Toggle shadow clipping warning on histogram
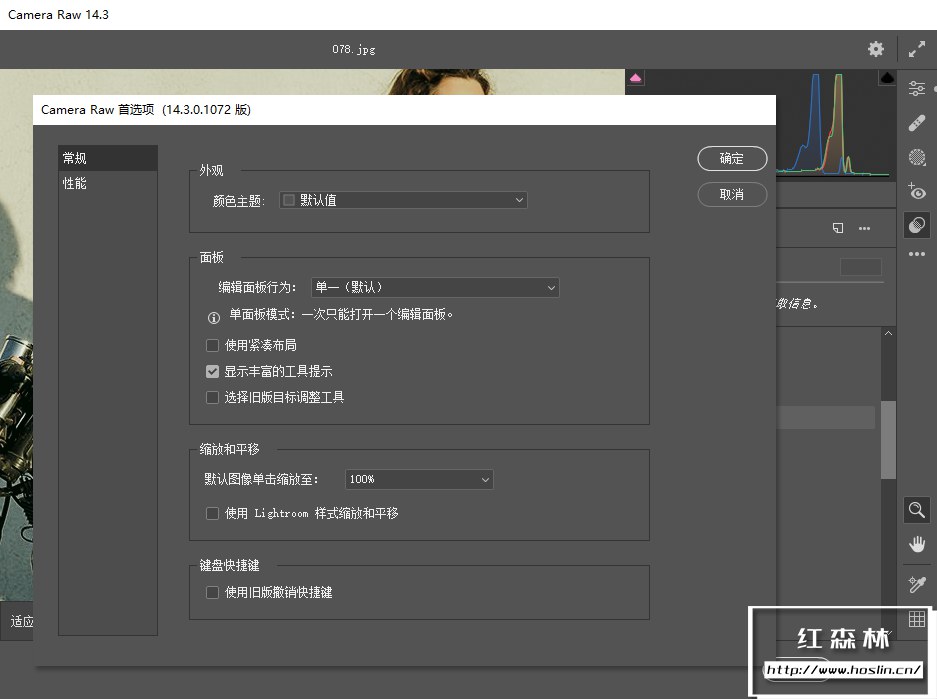Screen dimensions: 937x699 [x=635, y=78]
